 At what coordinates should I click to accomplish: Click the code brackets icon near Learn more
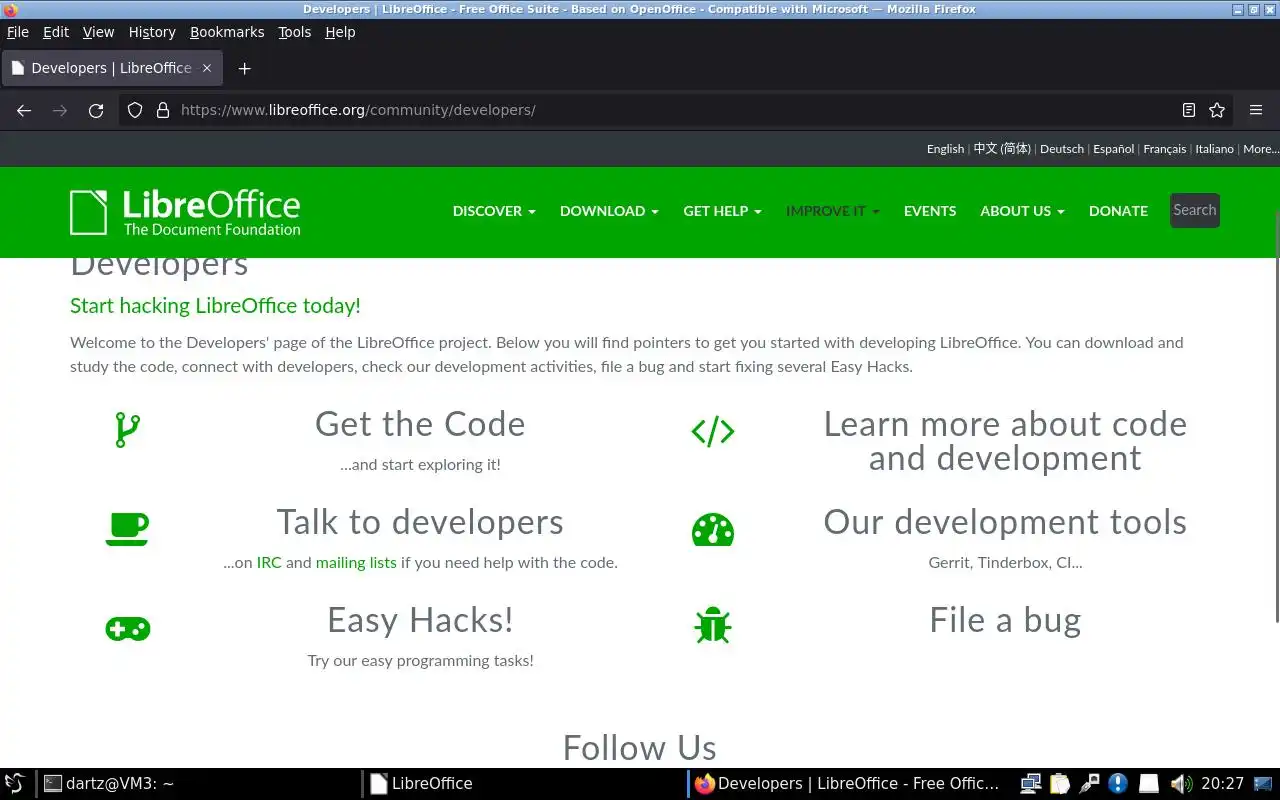point(713,431)
